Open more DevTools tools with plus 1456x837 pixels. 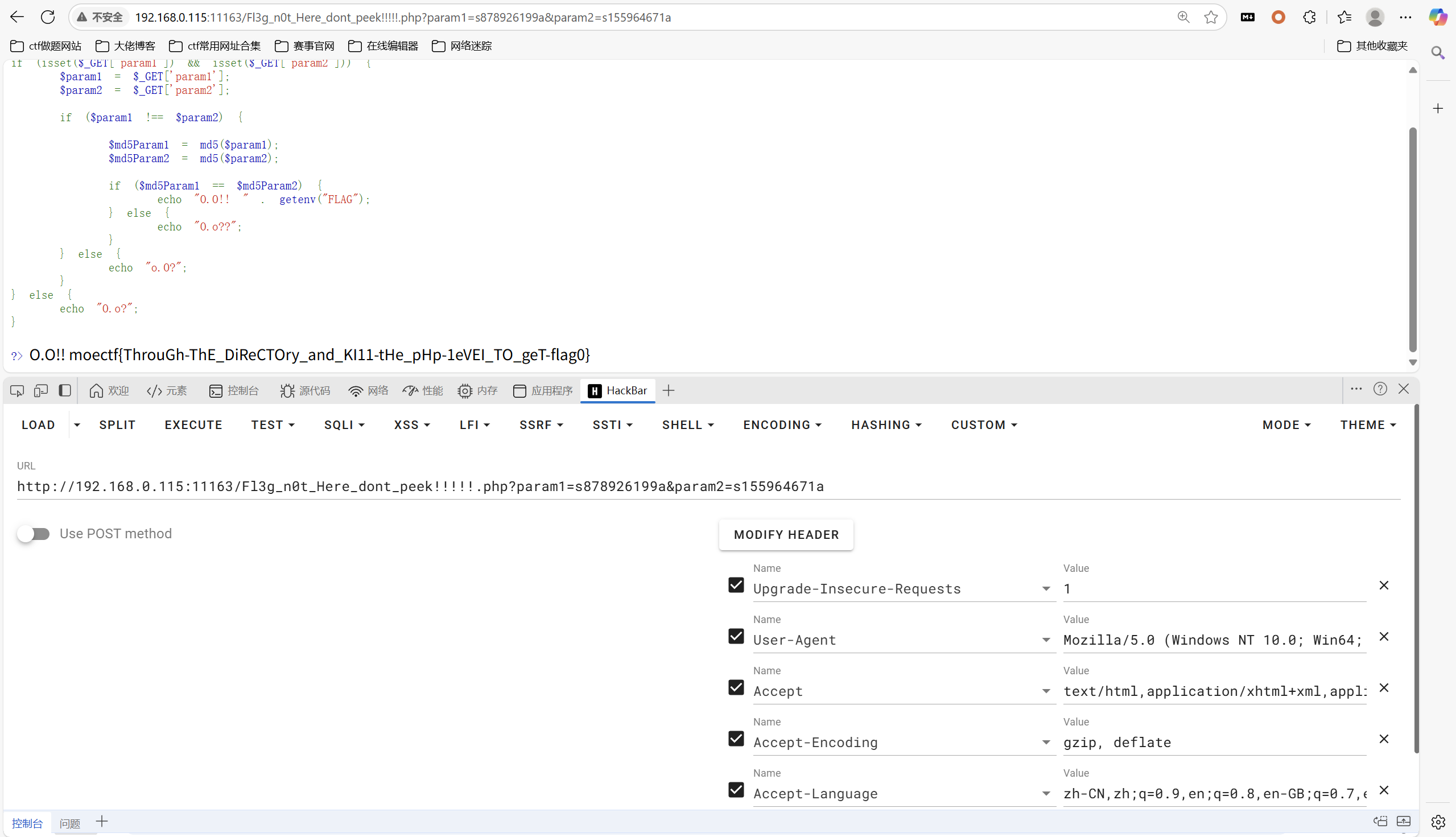669,391
